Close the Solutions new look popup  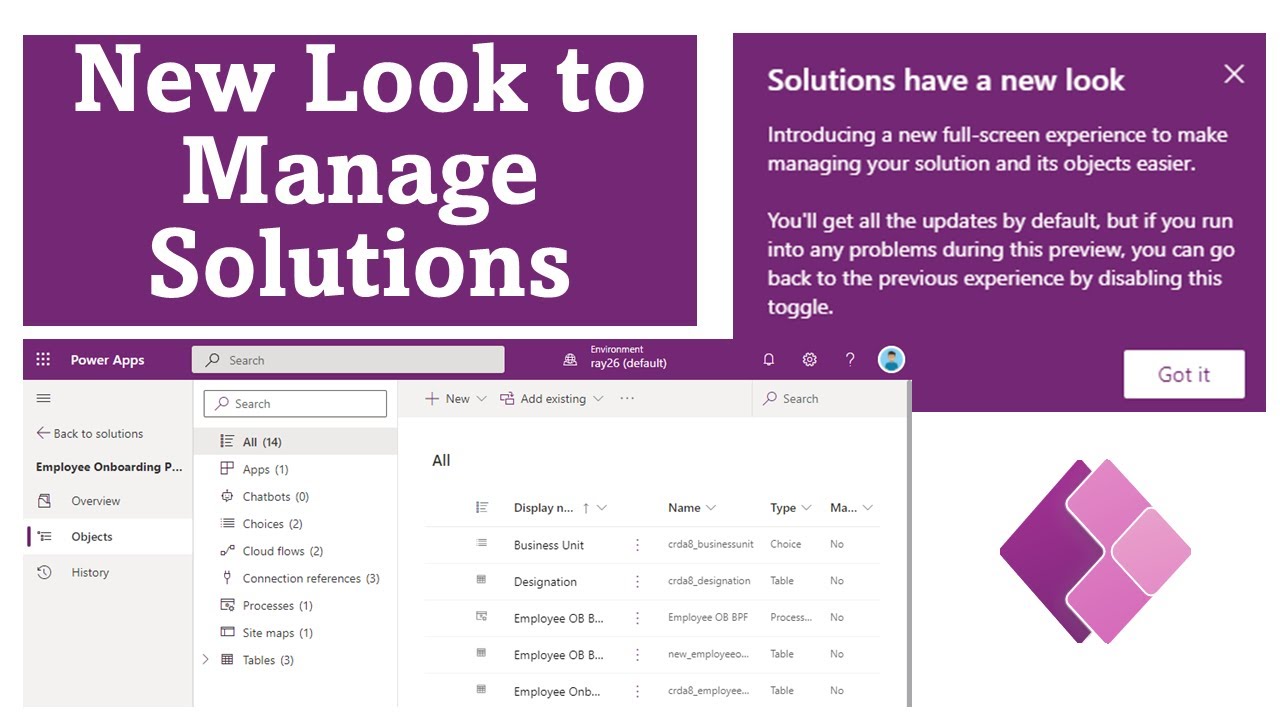click(x=1234, y=74)
